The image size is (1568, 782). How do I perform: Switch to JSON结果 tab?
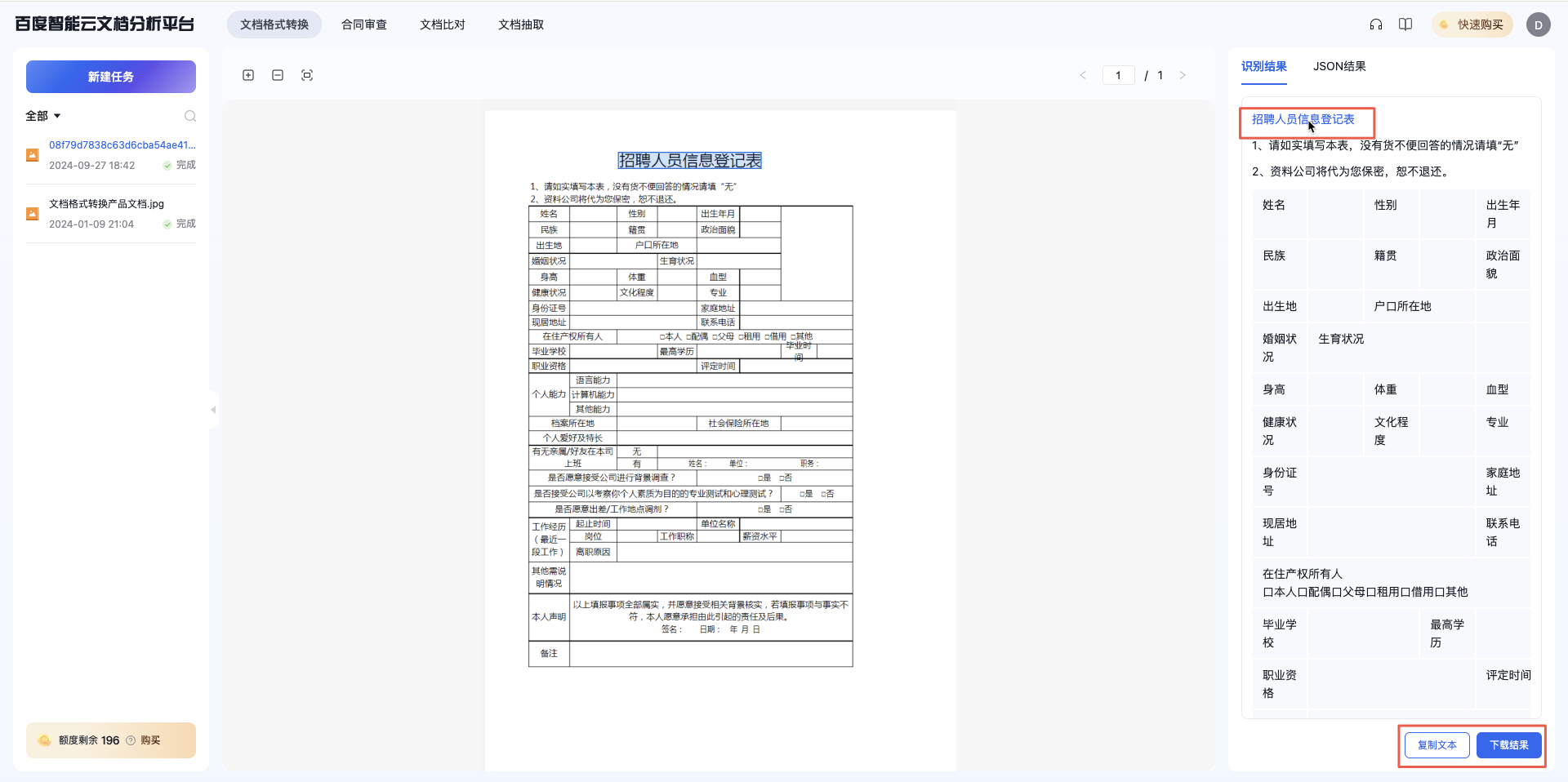(1339, 66)
